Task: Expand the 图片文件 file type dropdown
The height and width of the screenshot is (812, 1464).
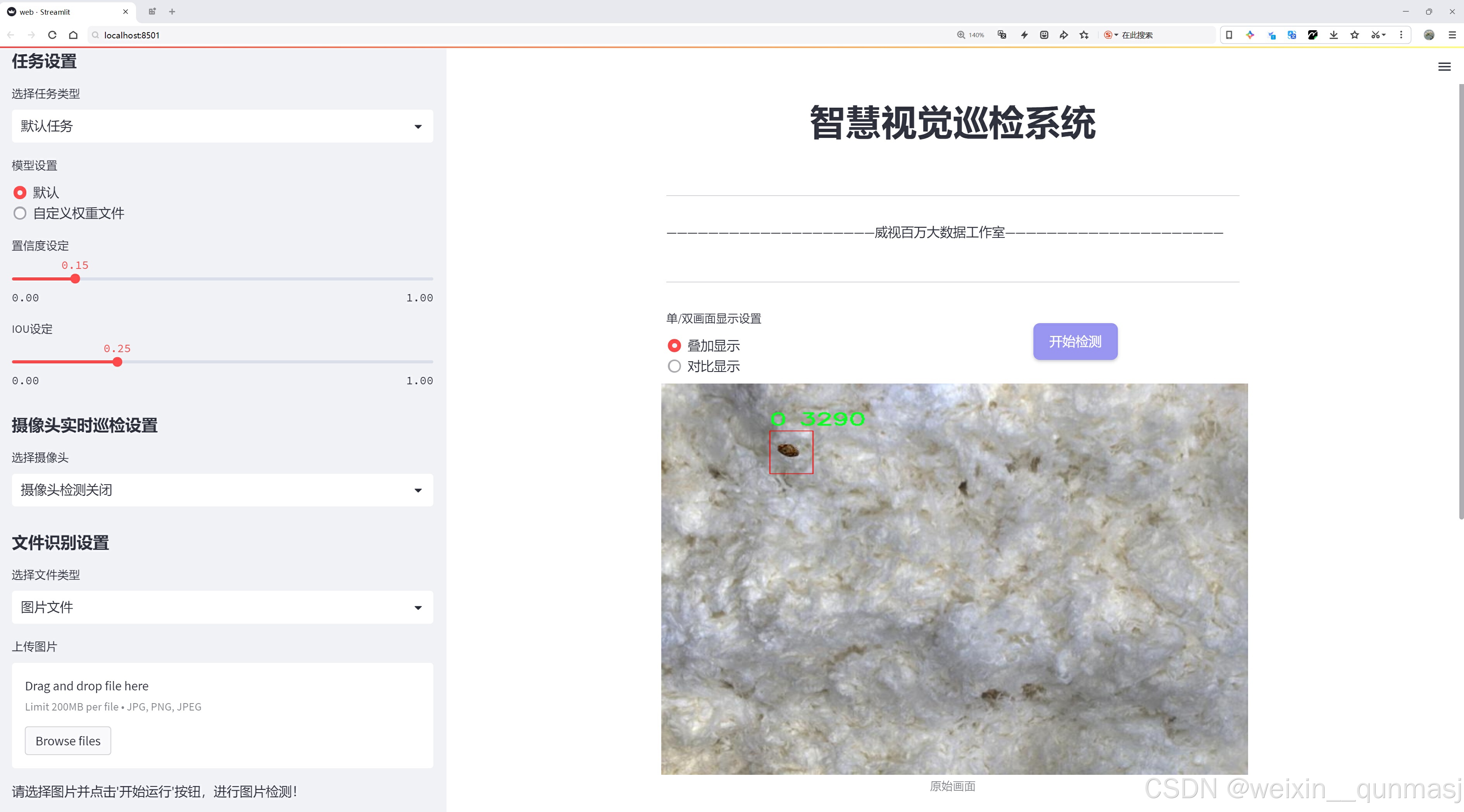Action: click(x=222, y=607)
